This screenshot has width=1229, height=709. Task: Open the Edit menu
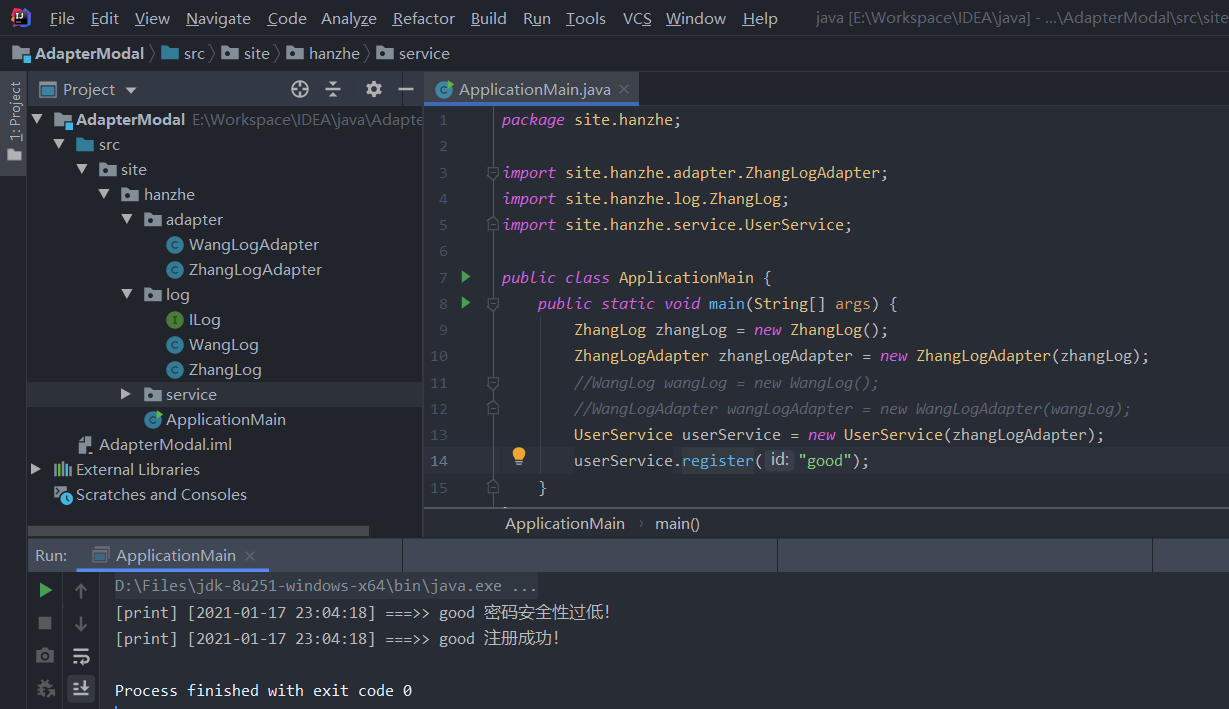(x=104, y=18)
